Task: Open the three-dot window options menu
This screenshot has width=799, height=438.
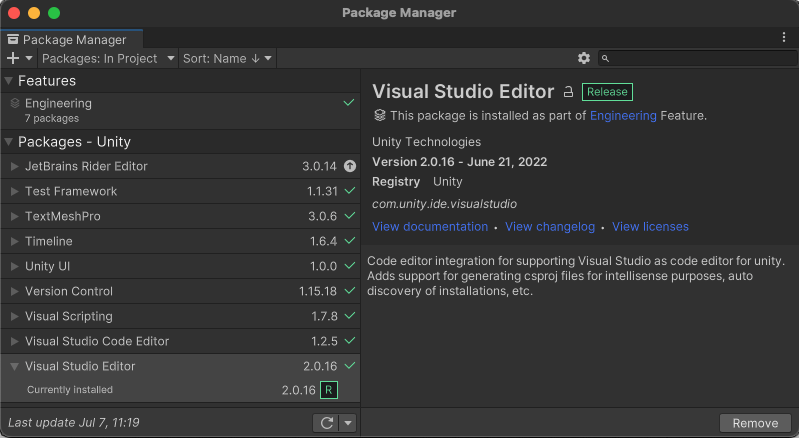Action: (x=784, y=37)
